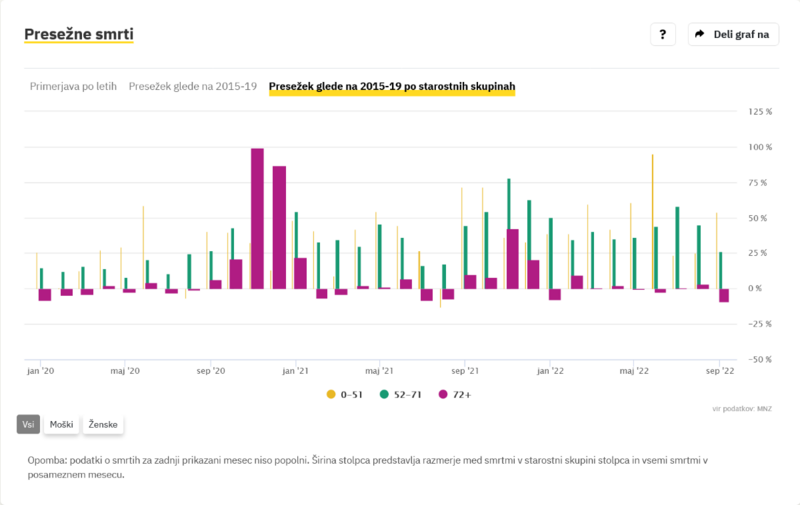Click the tall yellow bar after maj '22
800x505 pixels.
tap(652, 220)
